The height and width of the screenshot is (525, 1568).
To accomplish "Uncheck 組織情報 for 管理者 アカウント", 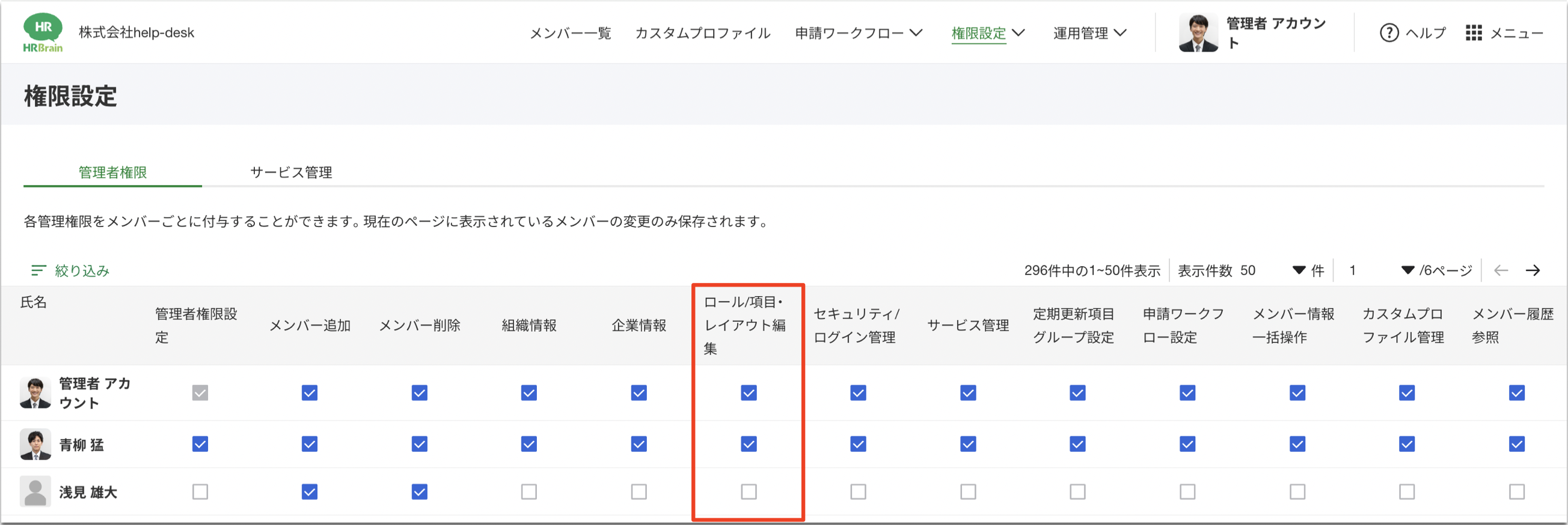I will click(528, 393).
